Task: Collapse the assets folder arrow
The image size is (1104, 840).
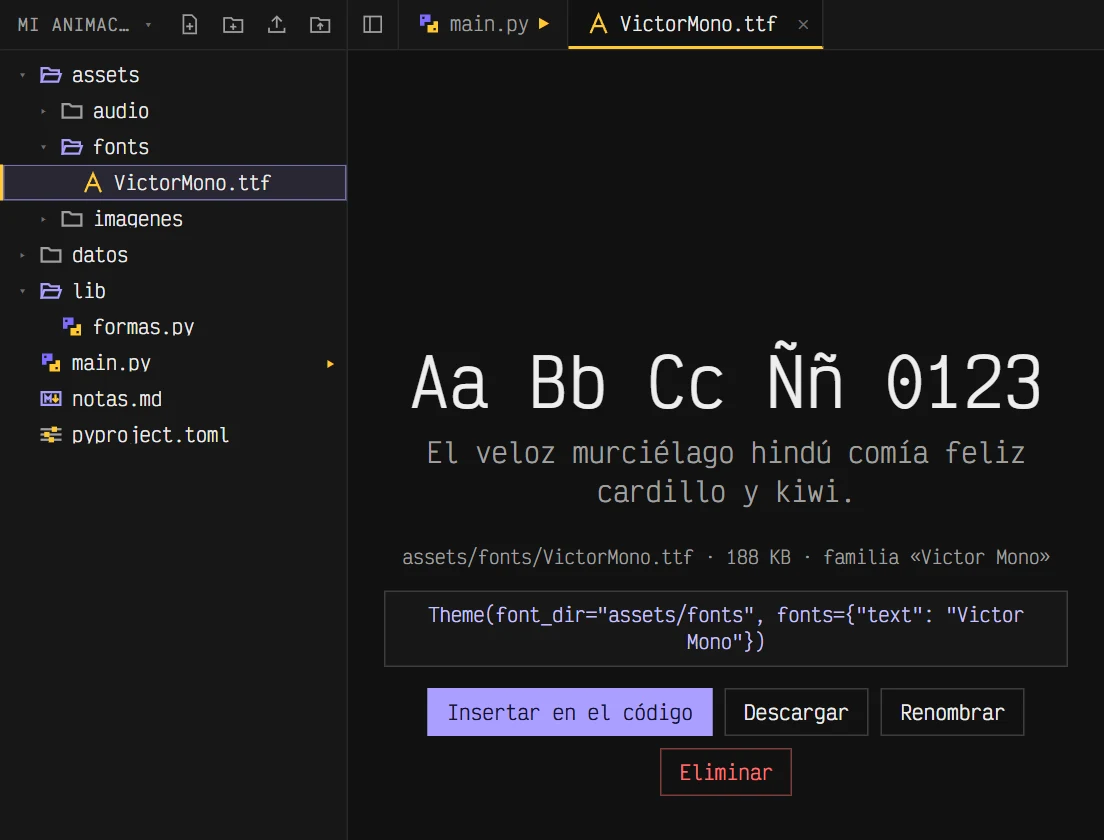Action: pos(23,75)
